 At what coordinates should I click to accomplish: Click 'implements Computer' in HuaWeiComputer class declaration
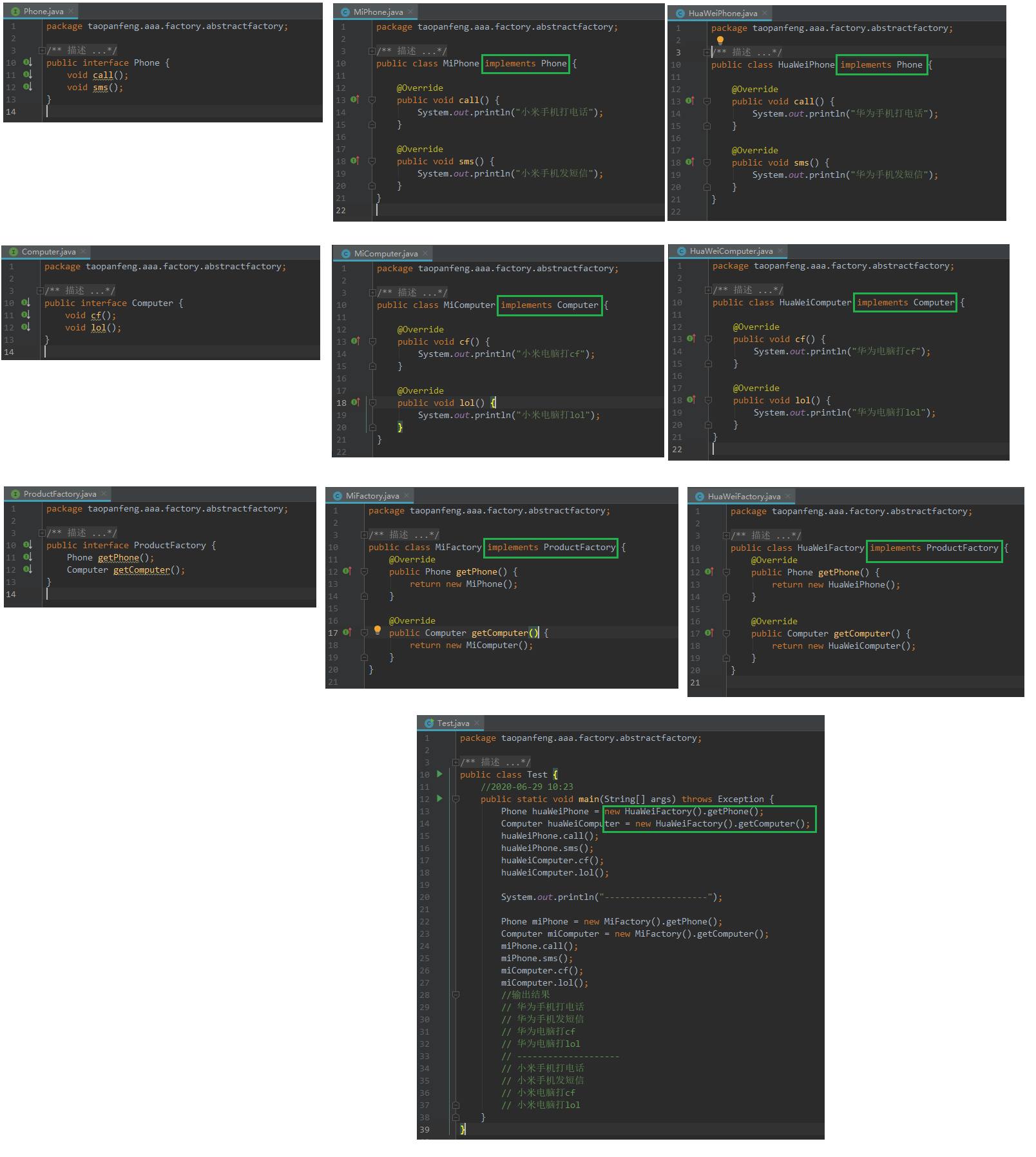tap(905, 302)
